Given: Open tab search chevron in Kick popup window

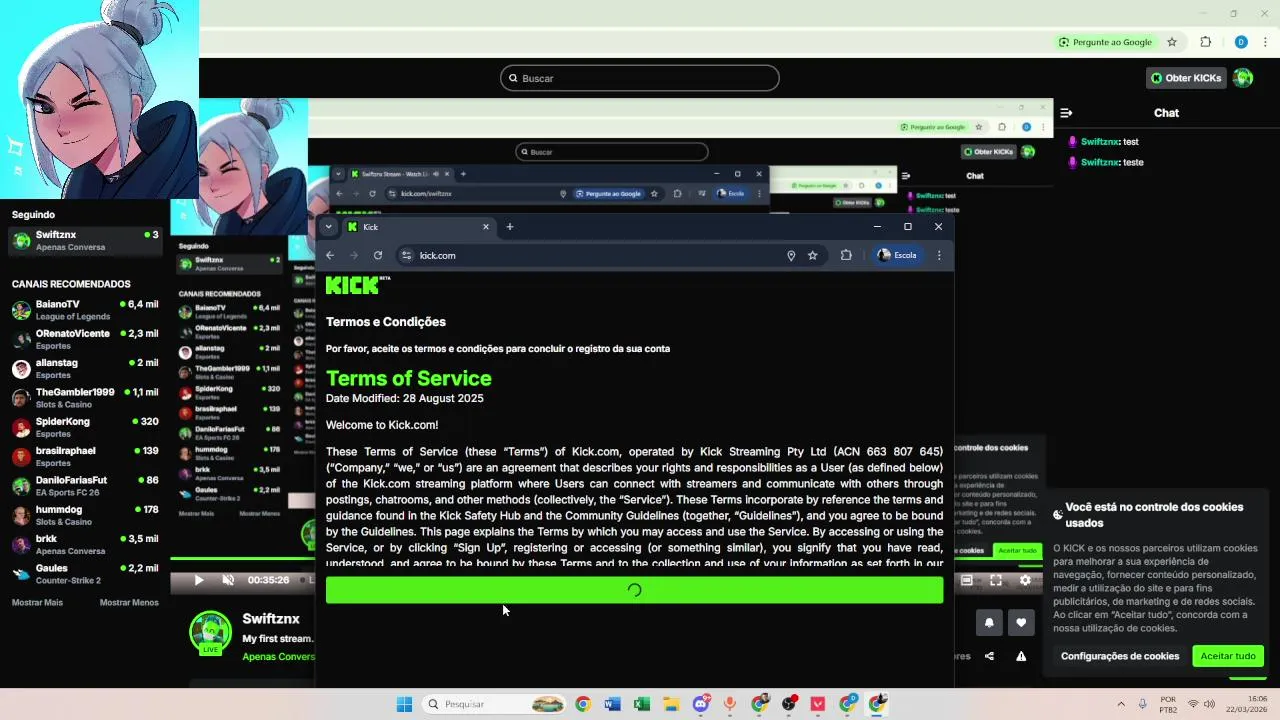Looking at the screenshot, I should [328, 227].
